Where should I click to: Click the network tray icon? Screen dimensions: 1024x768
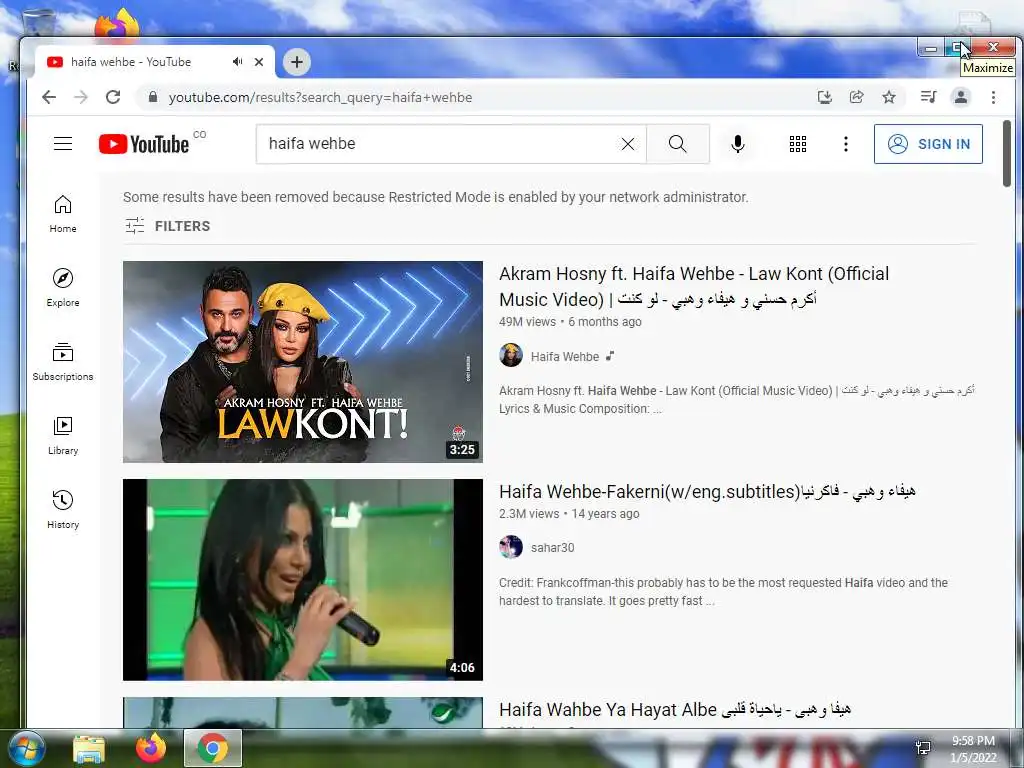923,748
